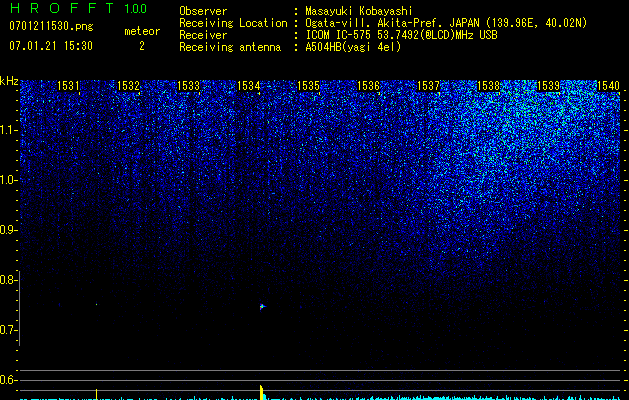
Task: Click the 1539 time marker
Action: (548, 85)
